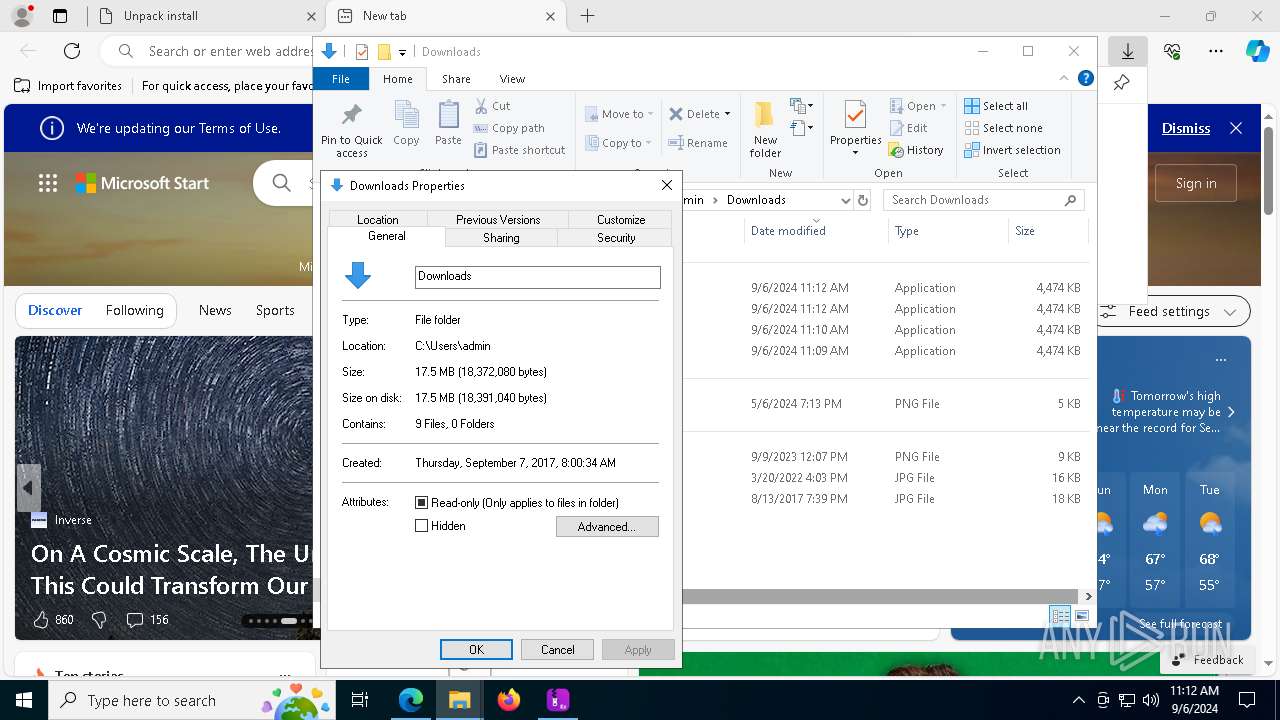Switch to Details view icon in Explorer

click(1060, 616)
